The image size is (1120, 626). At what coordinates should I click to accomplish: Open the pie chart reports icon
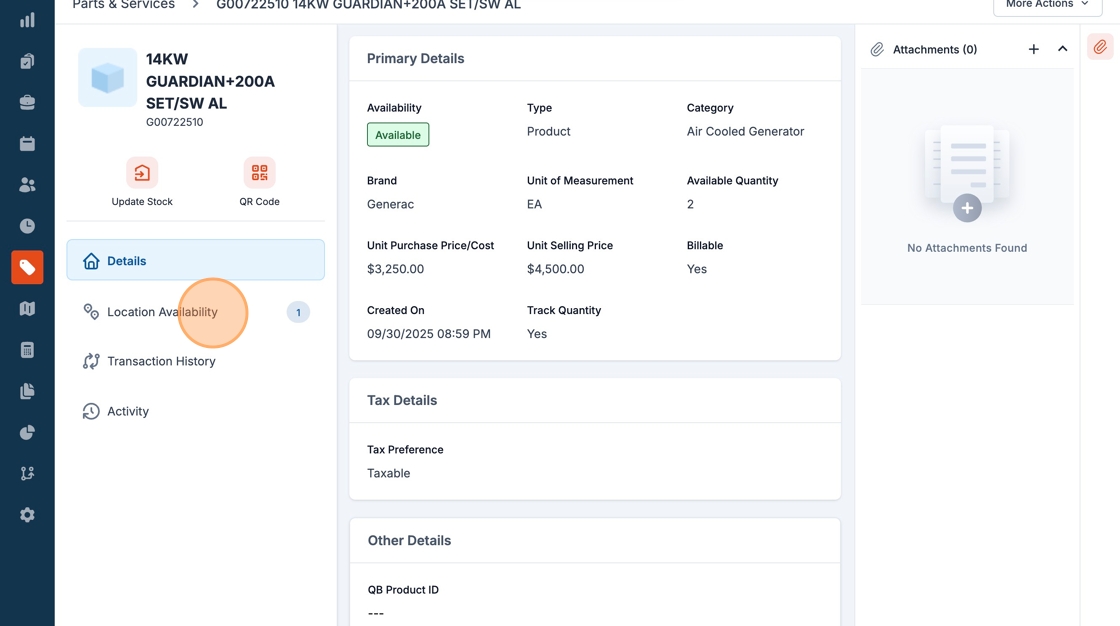click(27, 432)
